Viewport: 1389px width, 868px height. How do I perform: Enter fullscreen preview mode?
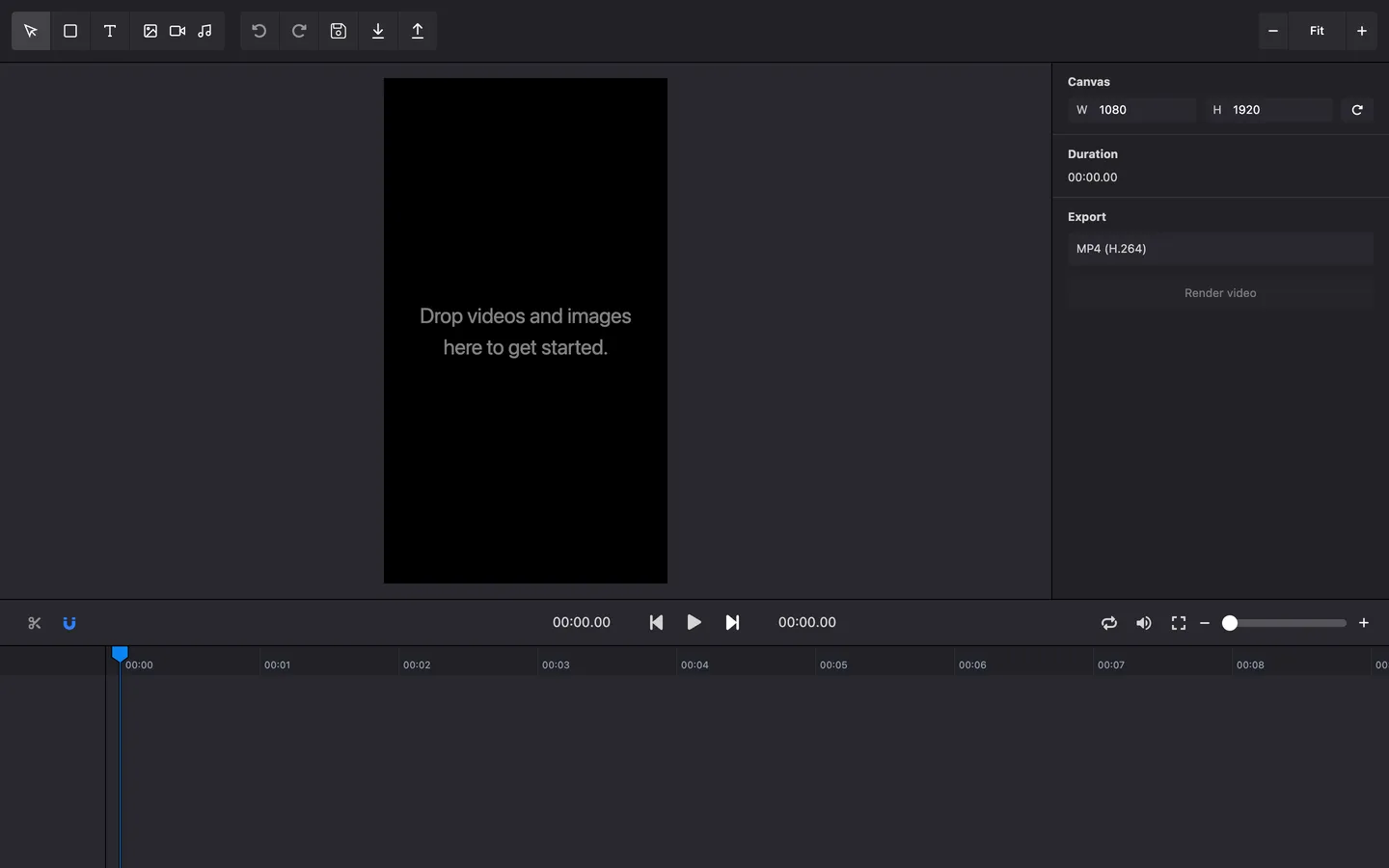(1179, 623)
